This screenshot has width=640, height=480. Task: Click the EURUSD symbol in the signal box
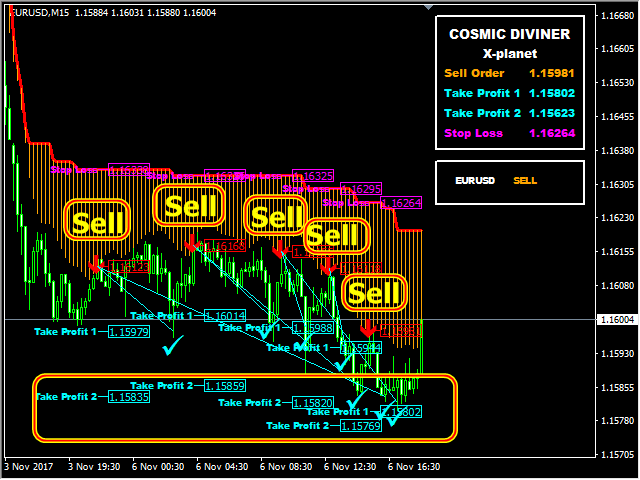[475, 180]
